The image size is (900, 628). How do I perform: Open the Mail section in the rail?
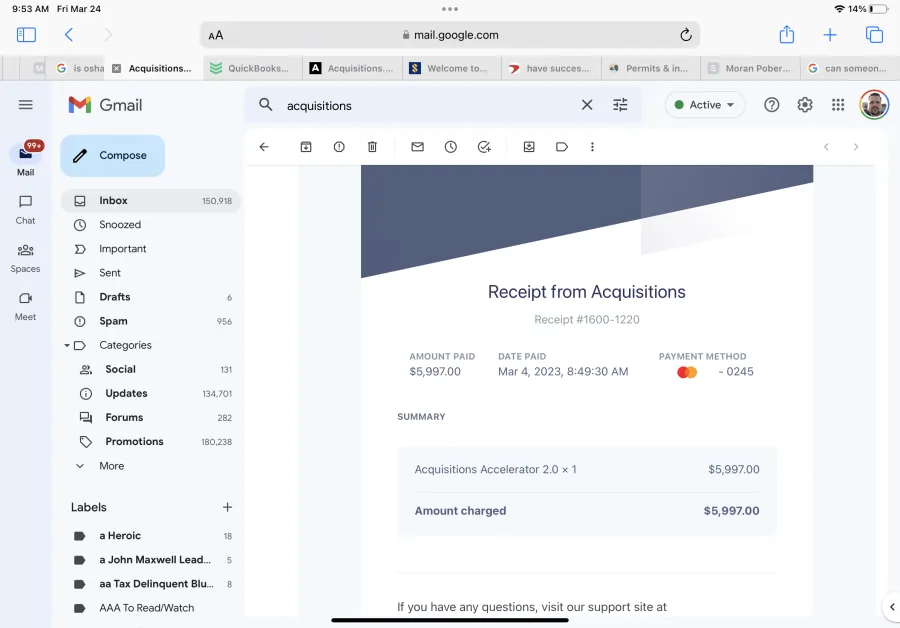[25, 160]
